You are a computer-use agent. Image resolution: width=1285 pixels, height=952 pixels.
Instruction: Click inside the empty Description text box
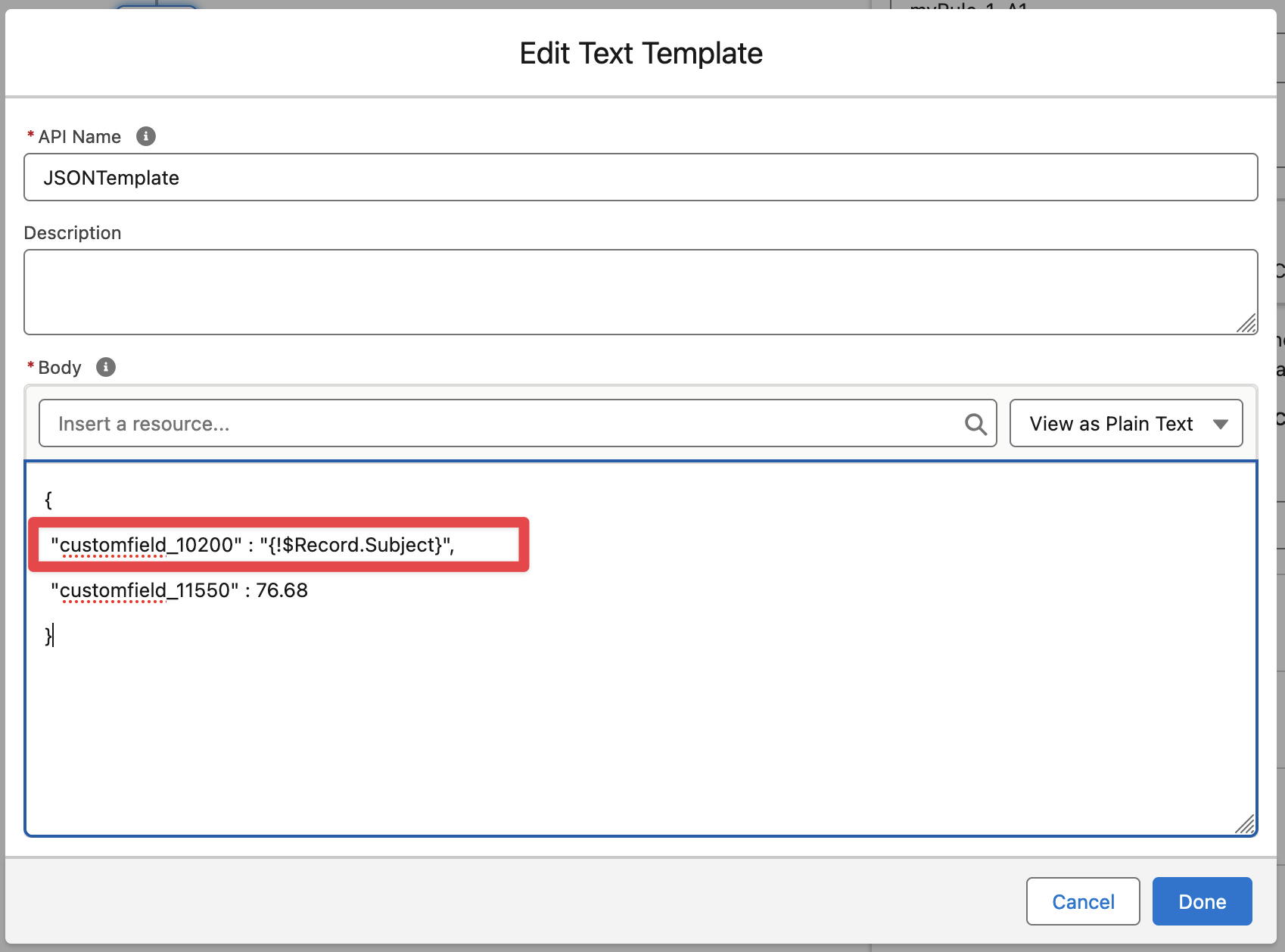[x=639, y=291]
